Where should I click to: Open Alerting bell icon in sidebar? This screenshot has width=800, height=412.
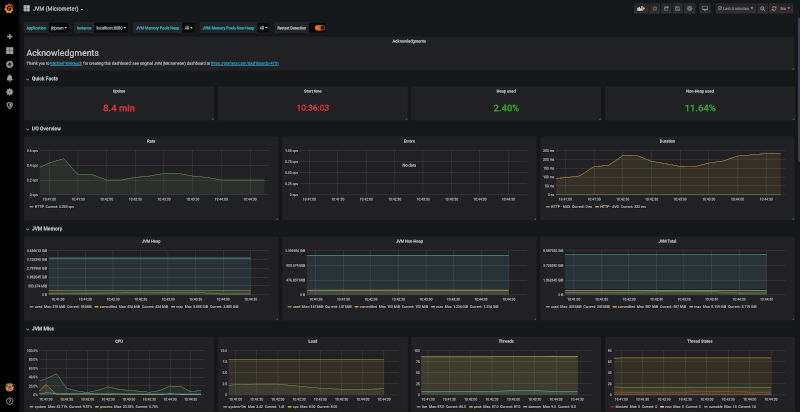point(9,78)
